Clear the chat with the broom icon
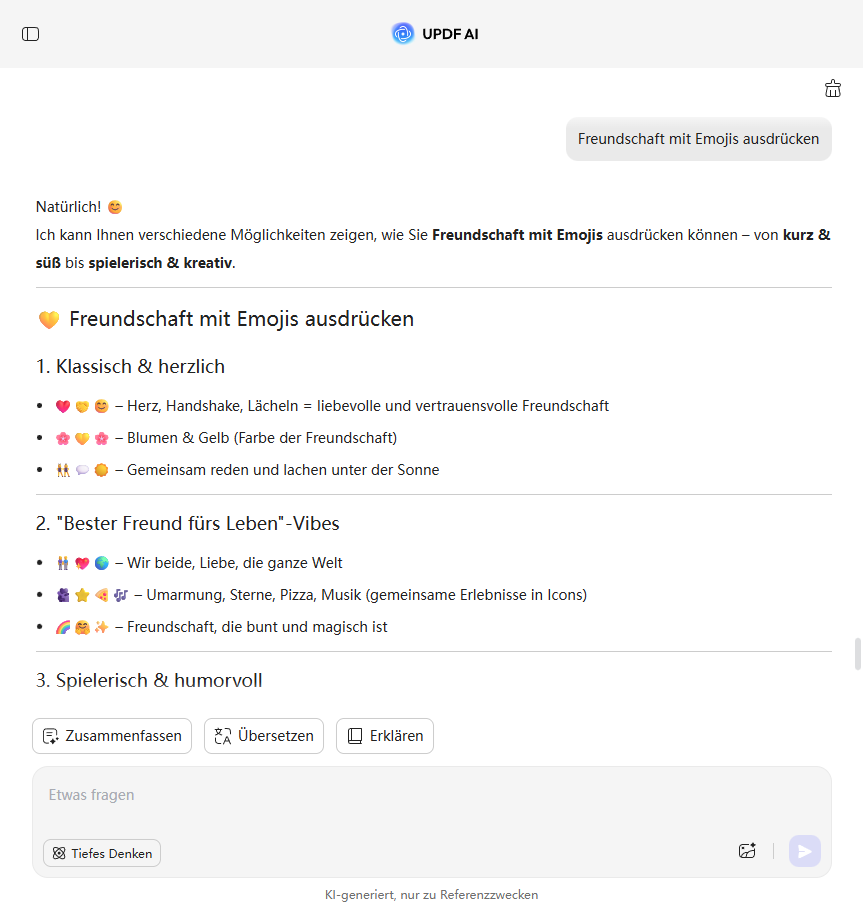 [x=833, y=89]
